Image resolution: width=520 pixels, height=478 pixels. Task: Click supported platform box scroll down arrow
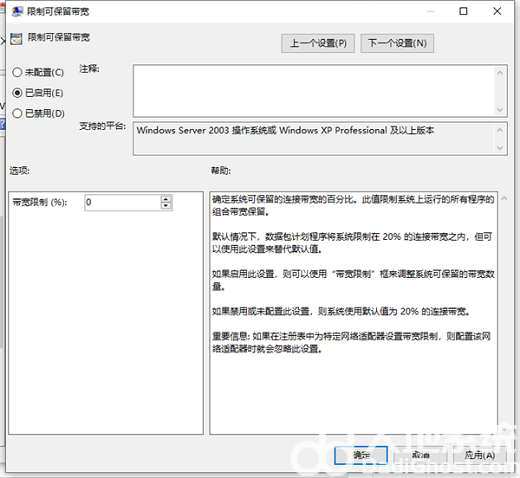[500, 148]
